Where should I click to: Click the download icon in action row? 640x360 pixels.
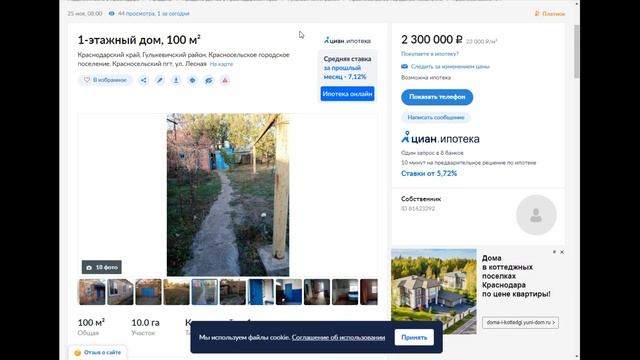tap(176, 80)
